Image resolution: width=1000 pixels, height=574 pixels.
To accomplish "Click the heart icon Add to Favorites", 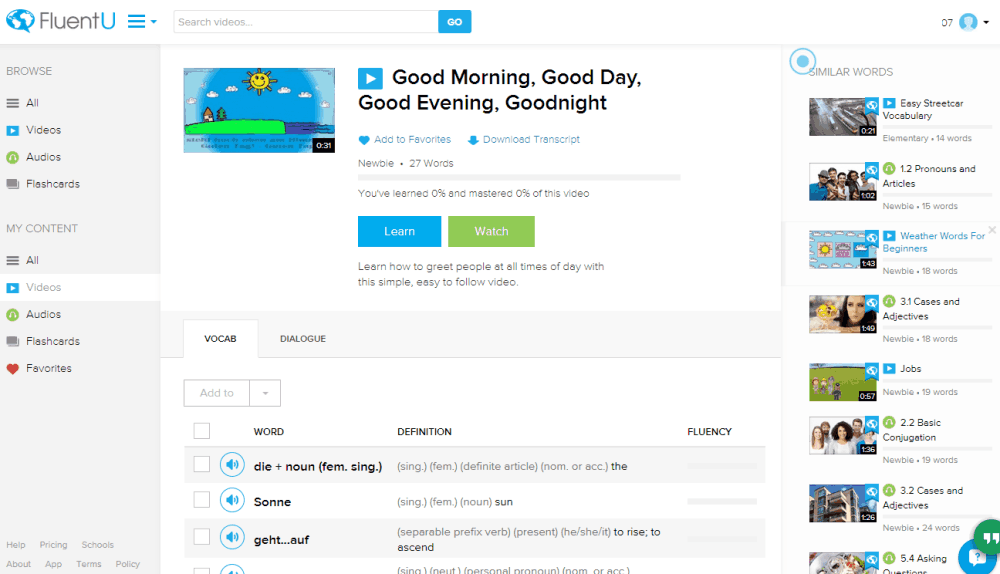I will pos(364,140).
